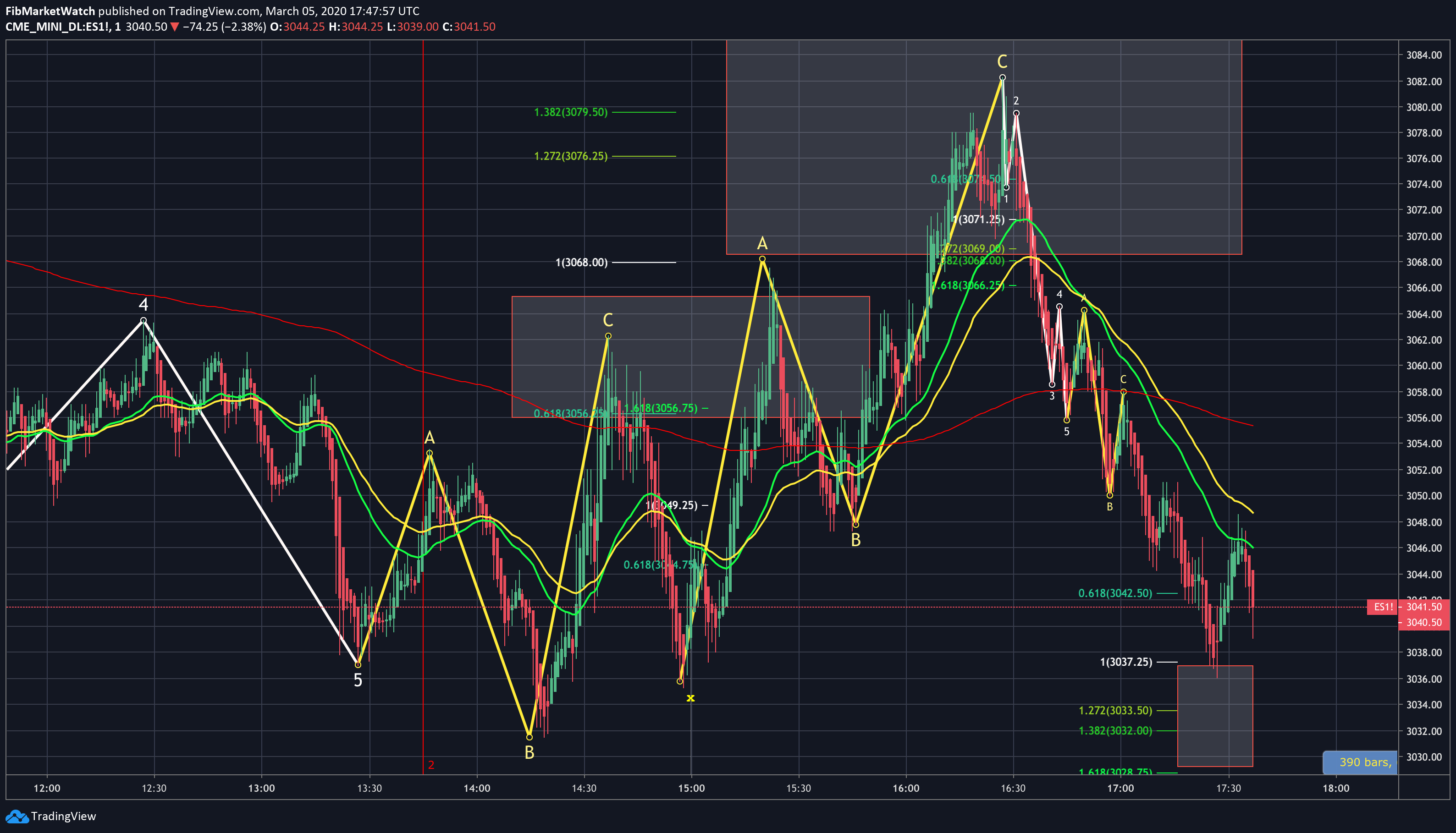1456x833 pixels.
Task: Click the 3058.00 price axis label
Action: click(x=1424, y=392)
